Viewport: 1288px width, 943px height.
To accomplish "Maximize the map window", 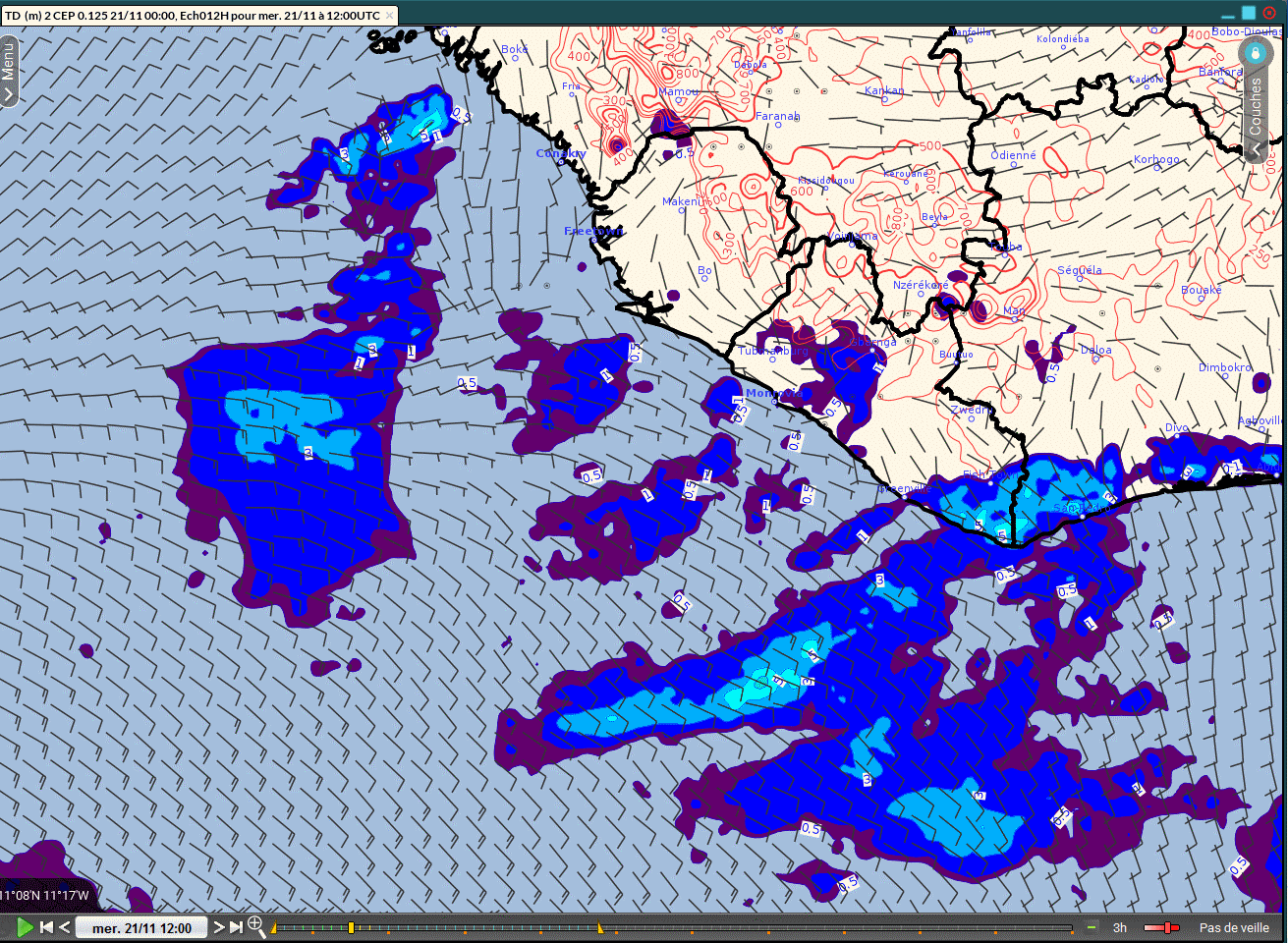I will point(1248,14).
